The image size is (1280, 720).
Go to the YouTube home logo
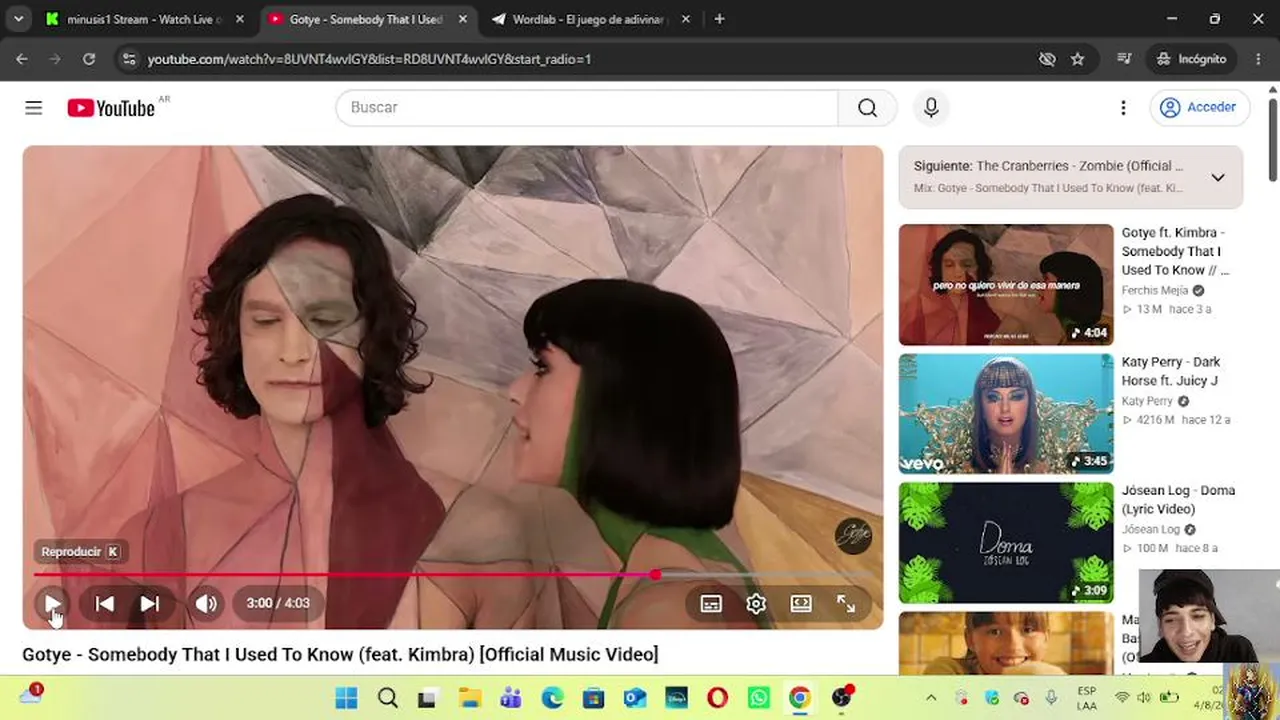tap(111, 108)
